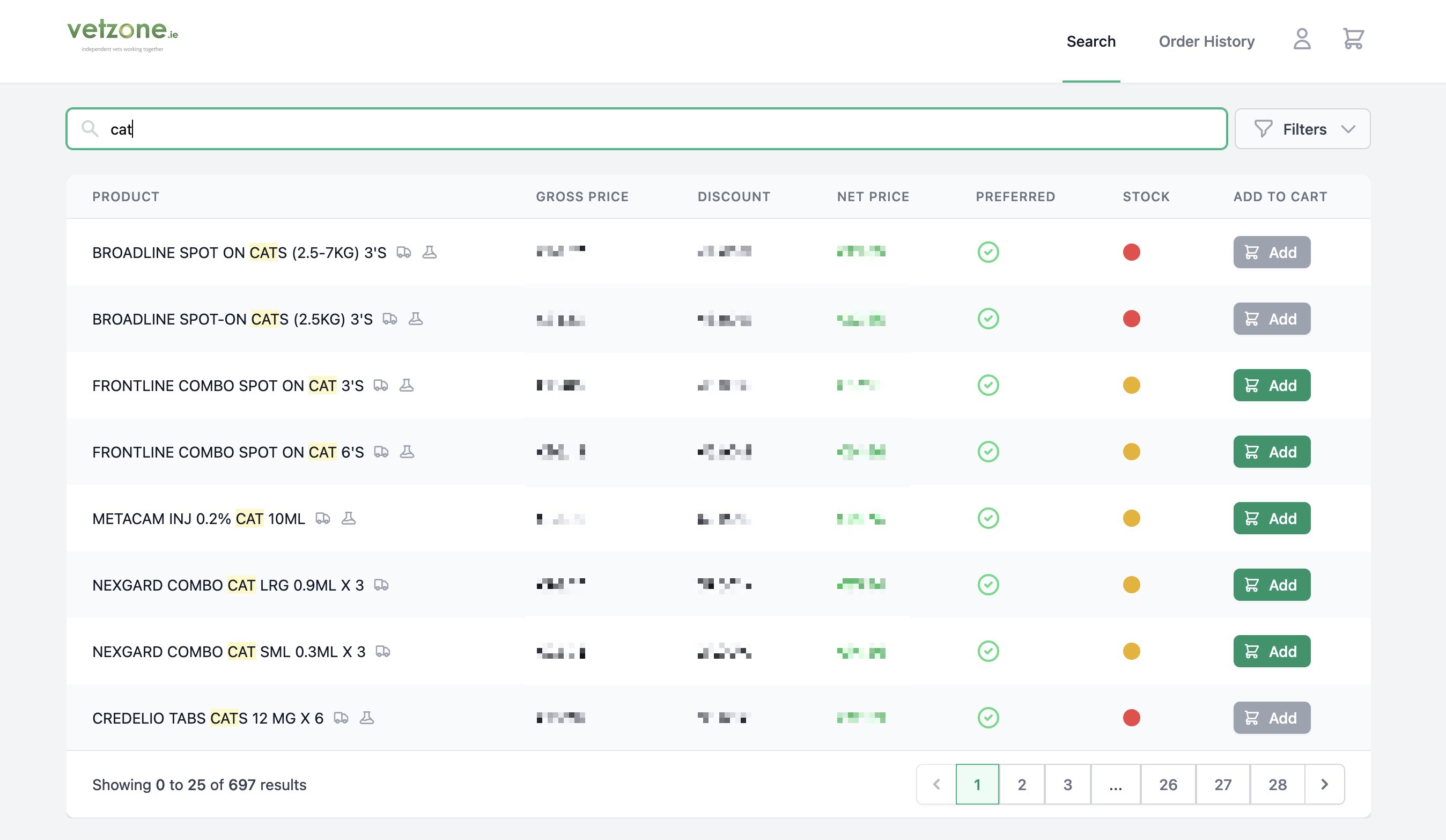Click preferred checkmark for Broadline Spot-On Cats 2.5kg
Screen dimensions: 1446x840
click(x=988, y=319)
